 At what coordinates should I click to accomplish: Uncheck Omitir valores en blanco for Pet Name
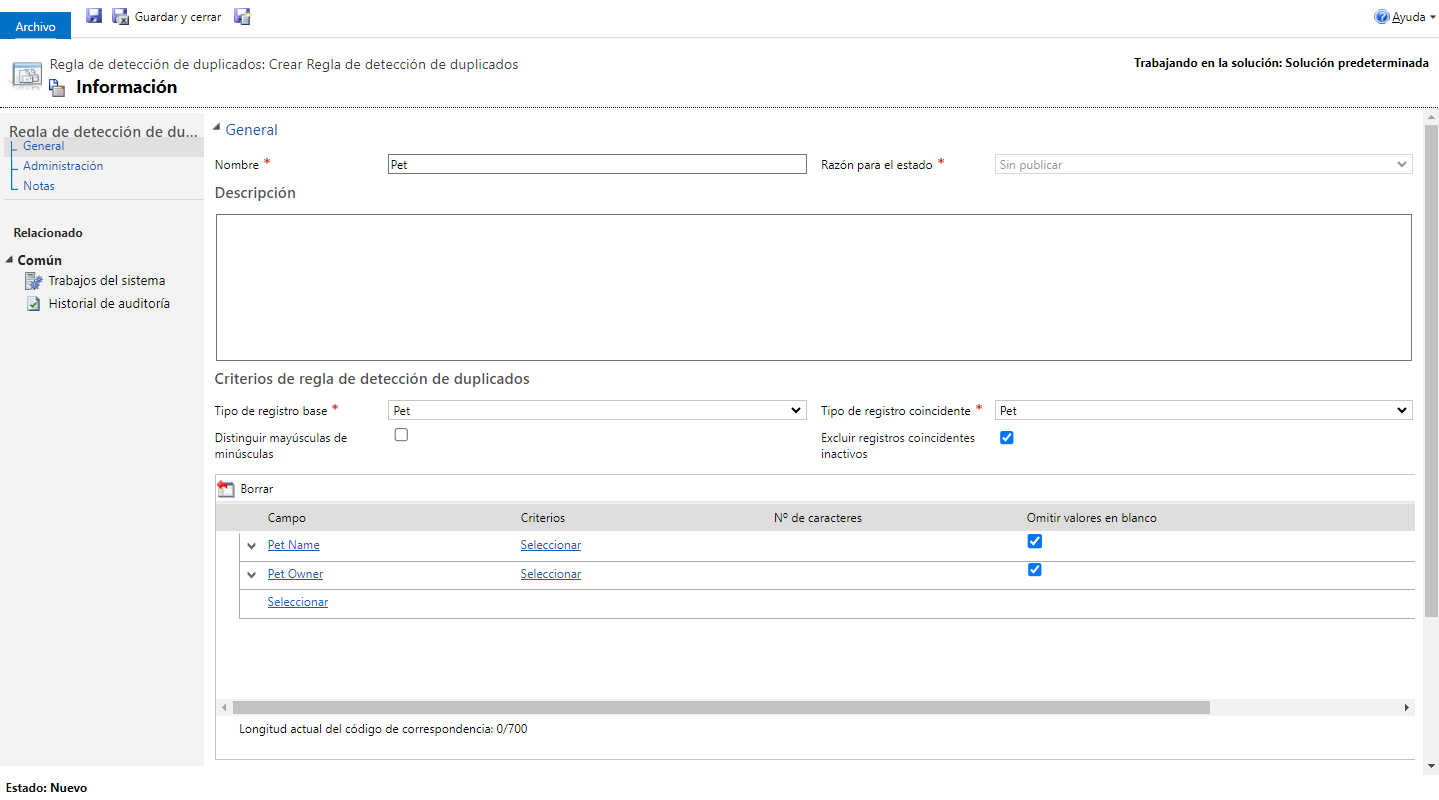tap(1035, 541)
